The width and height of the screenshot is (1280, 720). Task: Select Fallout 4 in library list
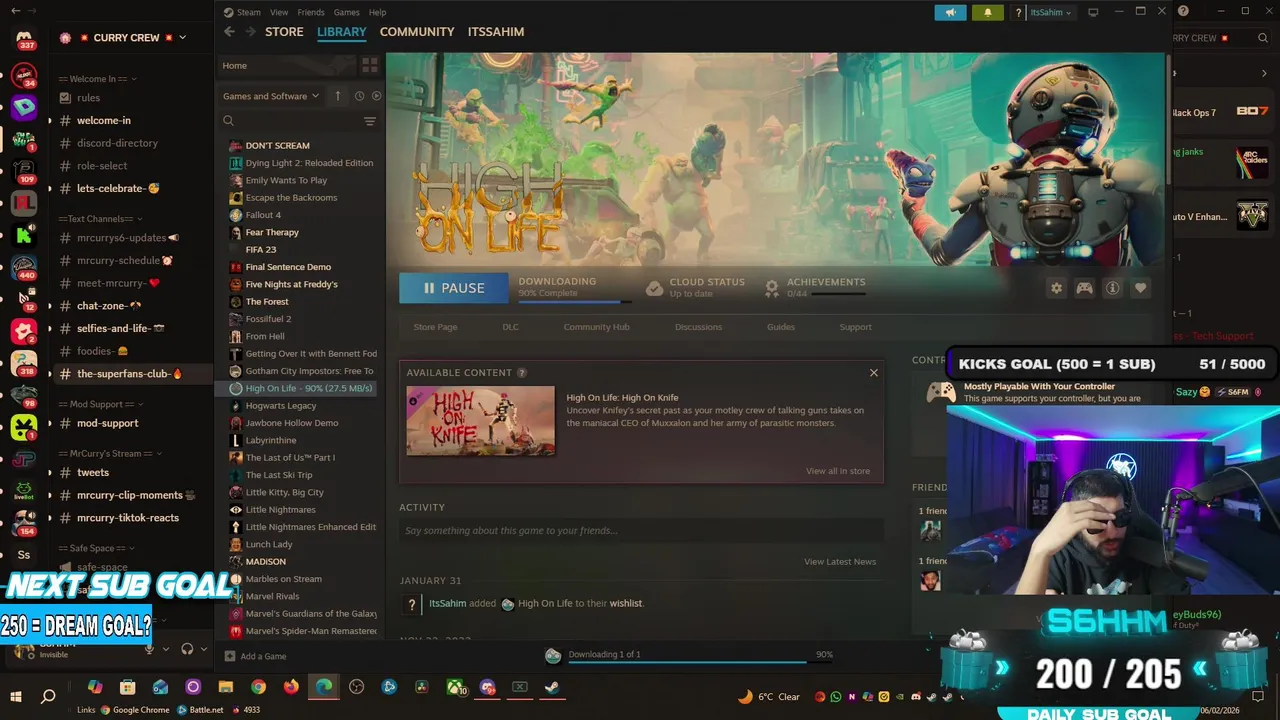pos(264,215)
